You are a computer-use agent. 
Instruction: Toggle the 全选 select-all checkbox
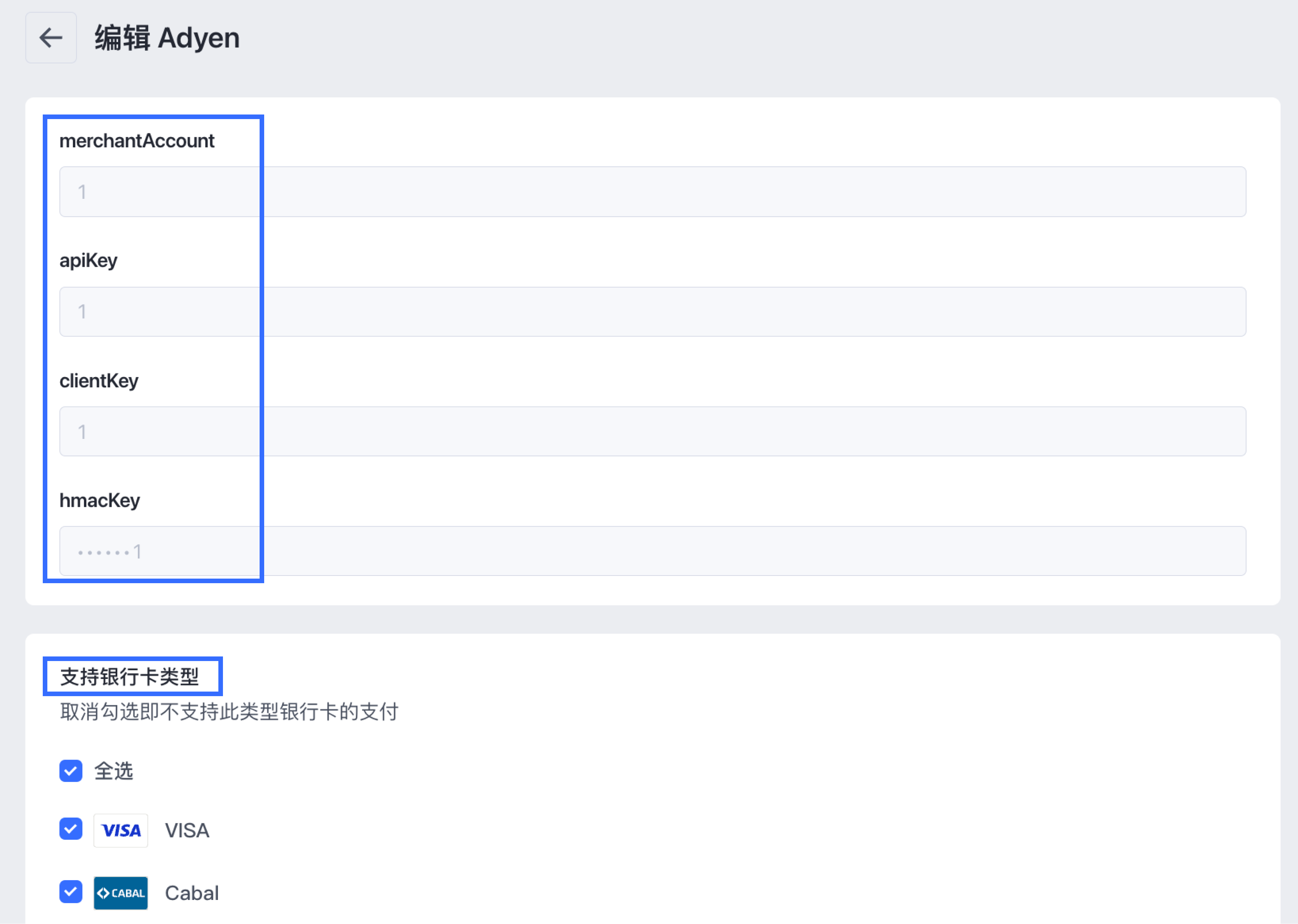point(71,771)
